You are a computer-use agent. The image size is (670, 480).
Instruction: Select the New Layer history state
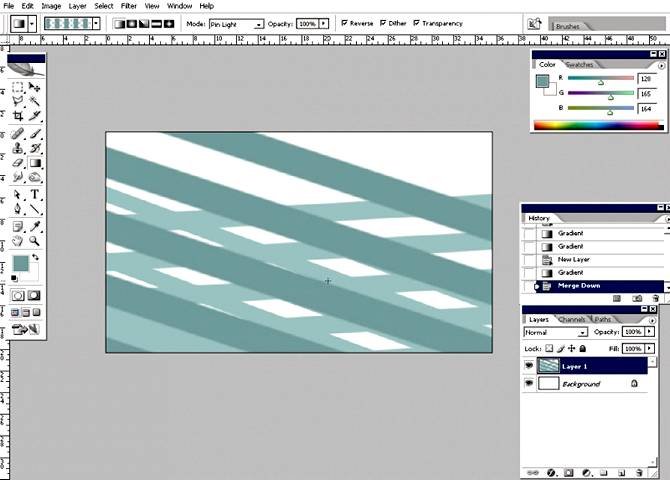[x=574, y=259]
